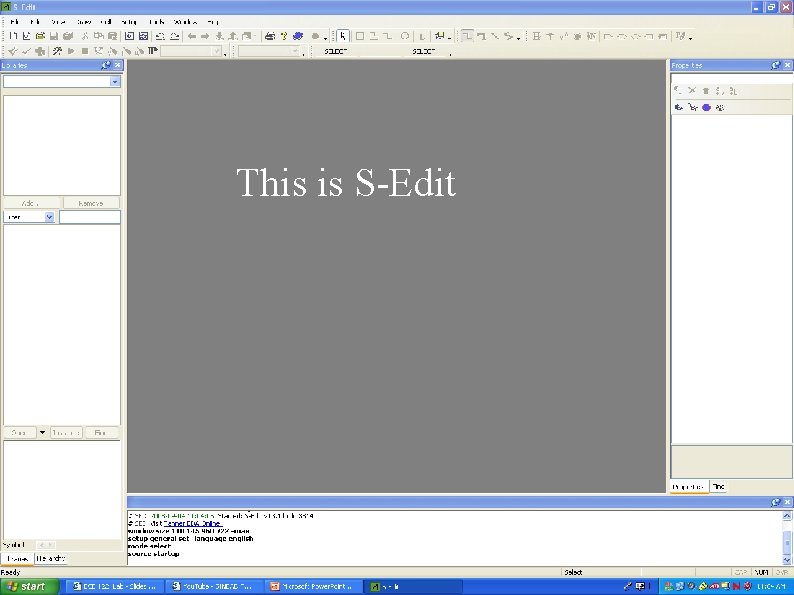Screen dimensions: 794x595
Task: Click the Stop simulation square icon
Action: pyautogui.click(x=85, y=51)
